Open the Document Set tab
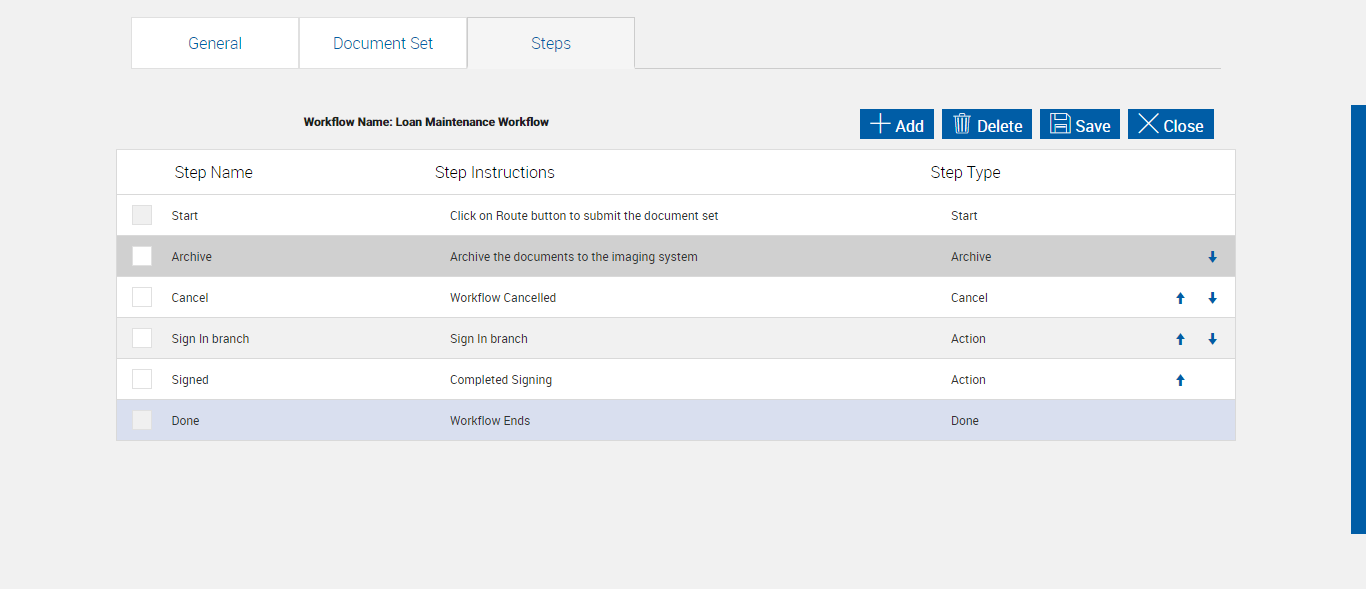Screen dimensions: 1366x589 (x=383, y=43)
